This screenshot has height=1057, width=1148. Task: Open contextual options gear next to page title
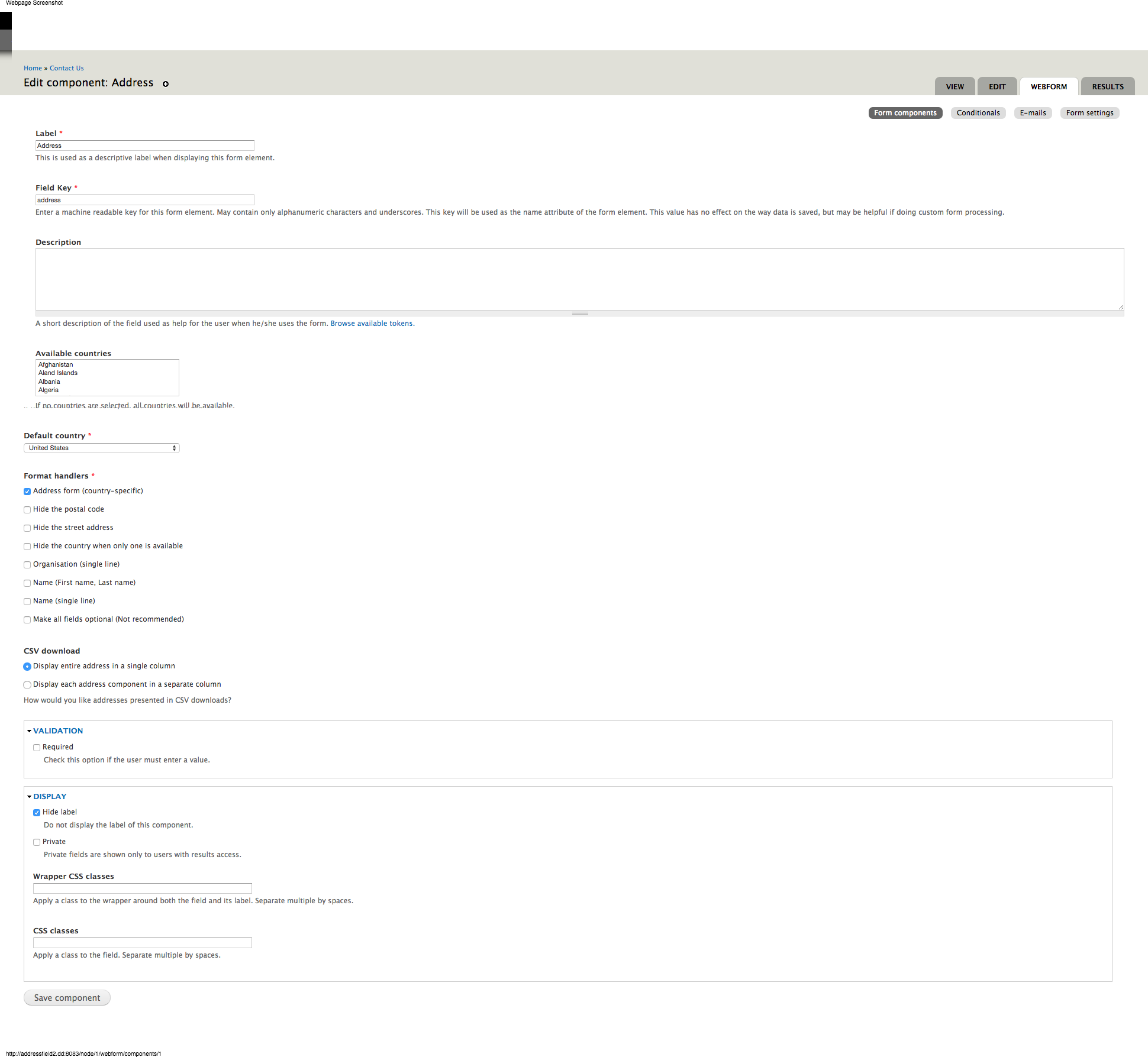166,84
